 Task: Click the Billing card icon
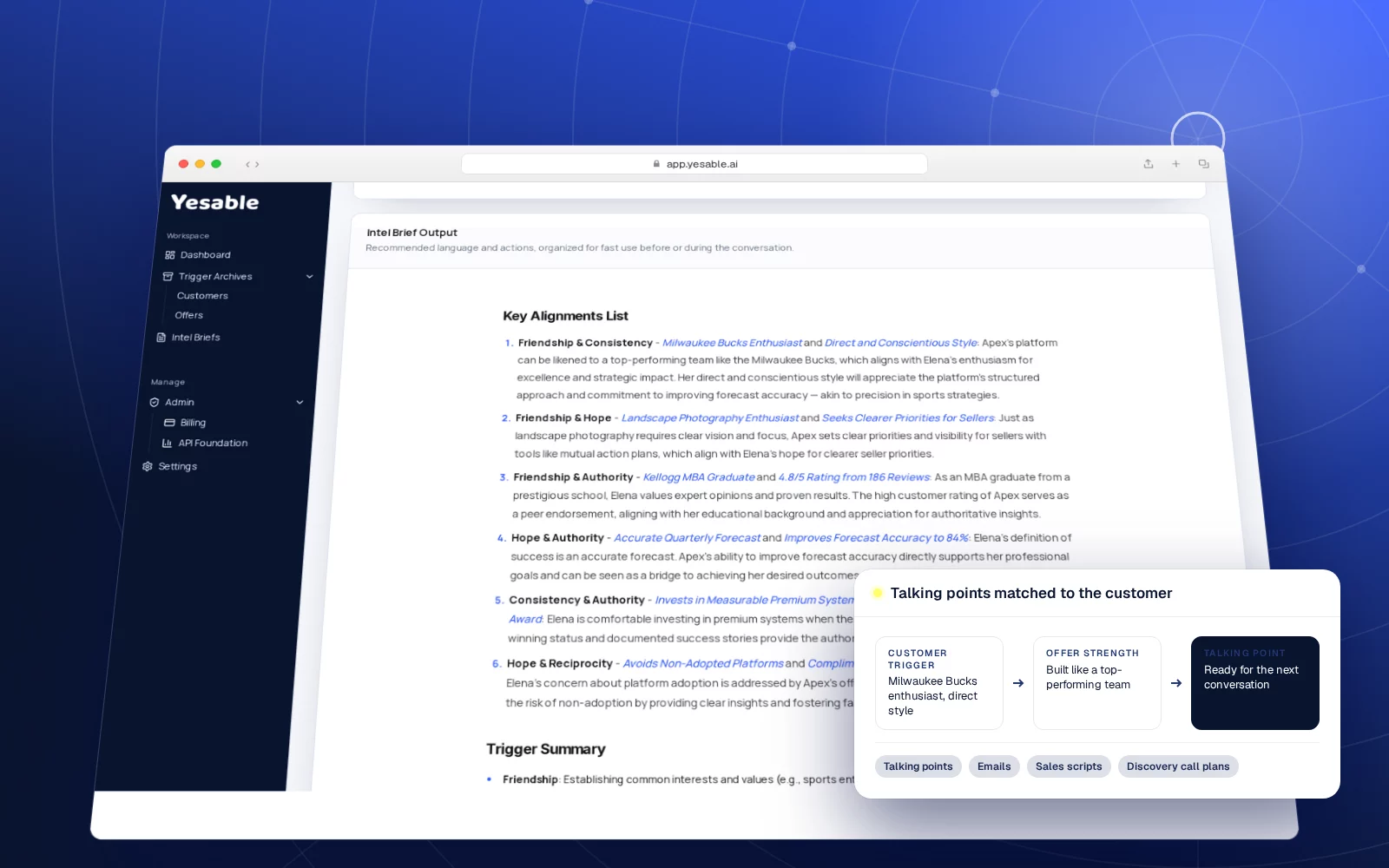coord(170,423)
